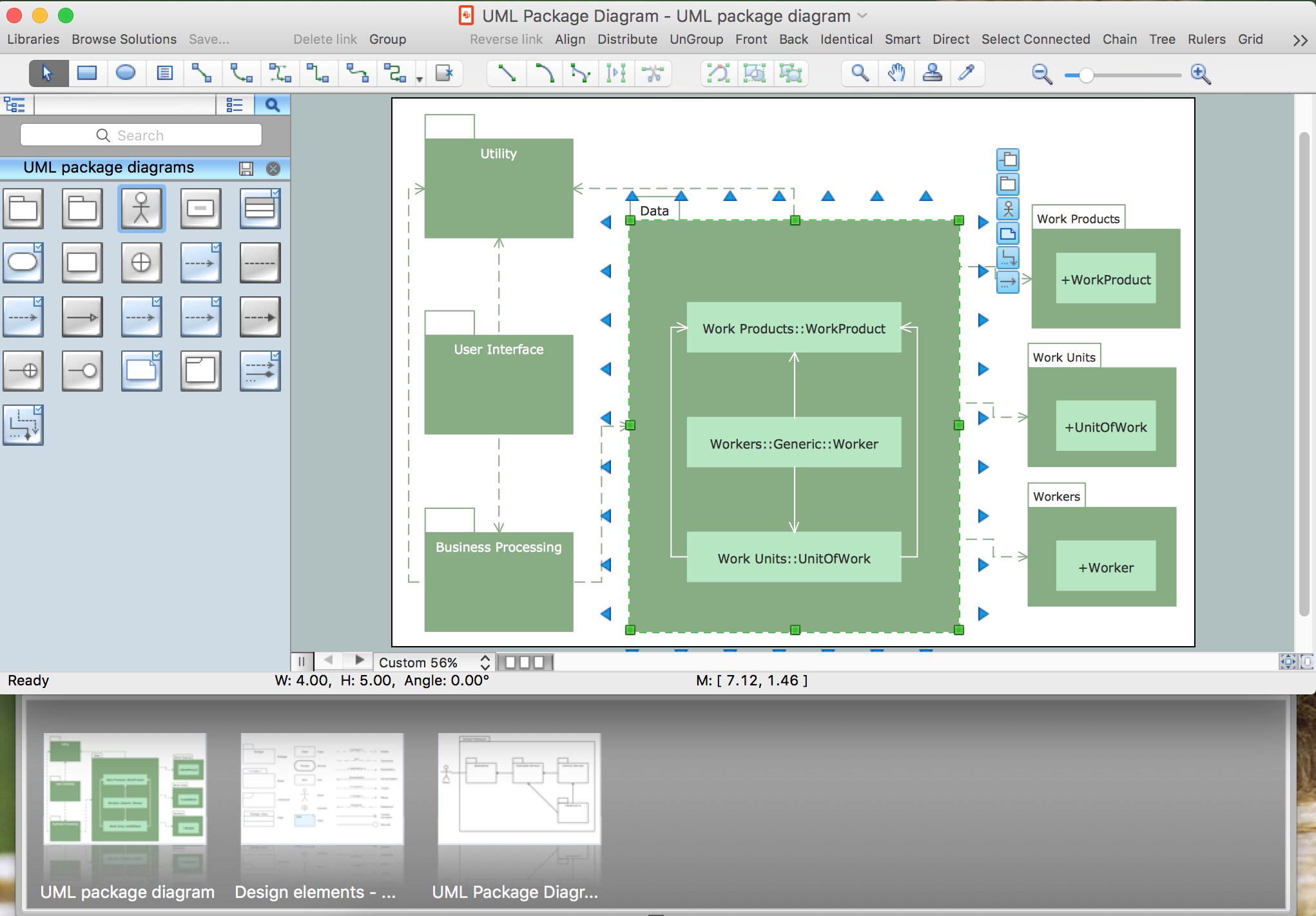Toggle Rulers display
Viewport: 1316px width, 916px height.
(1206, 39)
